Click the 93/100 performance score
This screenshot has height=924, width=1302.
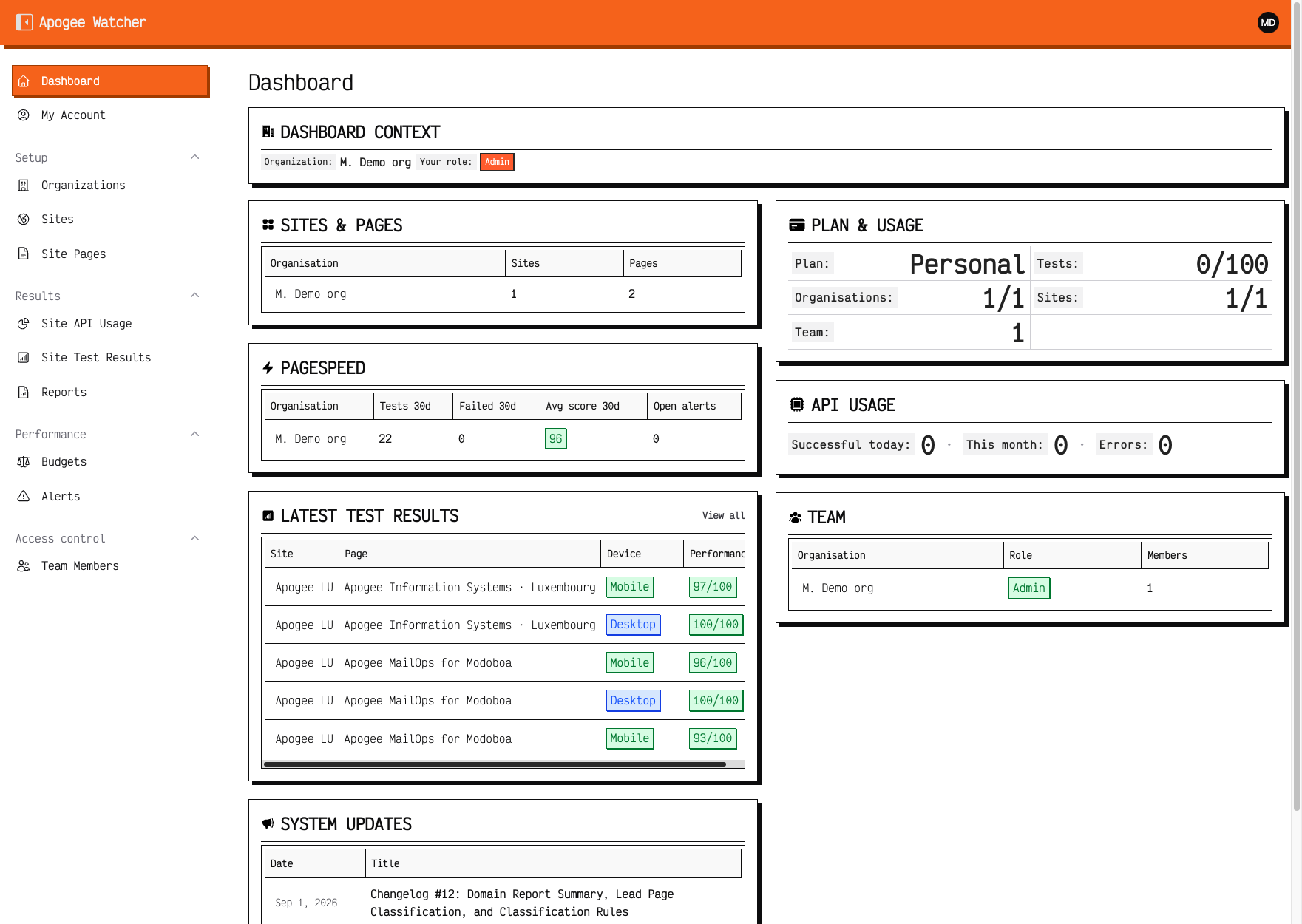click(x=713, y=738)
